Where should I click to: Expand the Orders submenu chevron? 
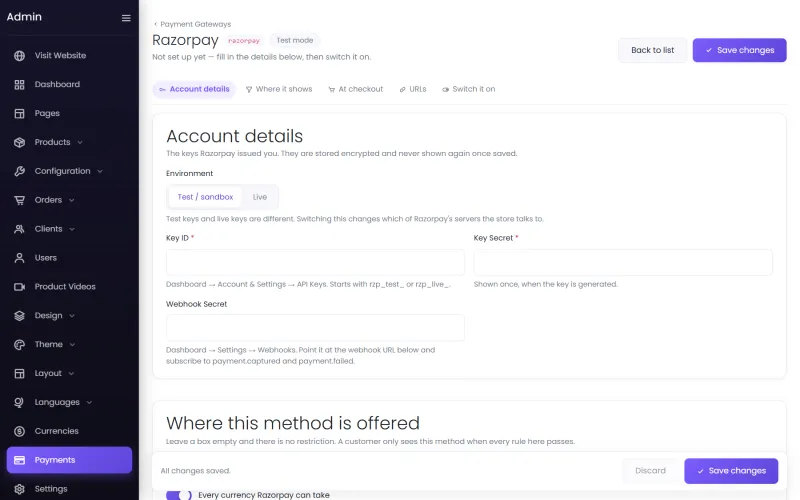71,200
